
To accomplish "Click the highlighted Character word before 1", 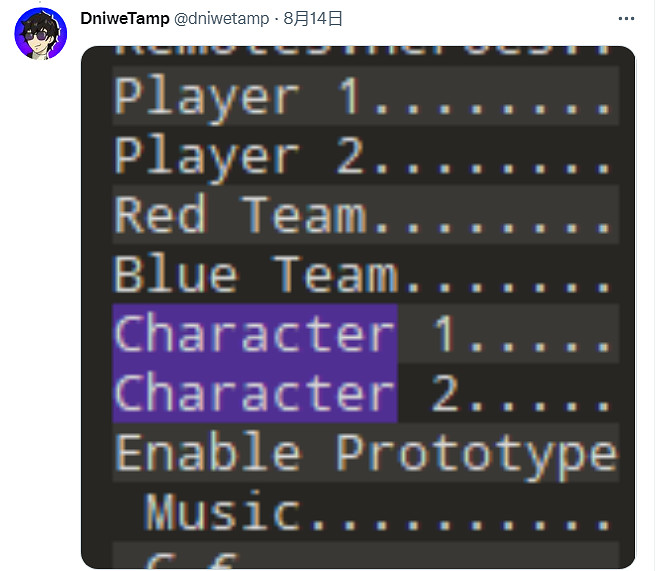I will click(255, 334).
